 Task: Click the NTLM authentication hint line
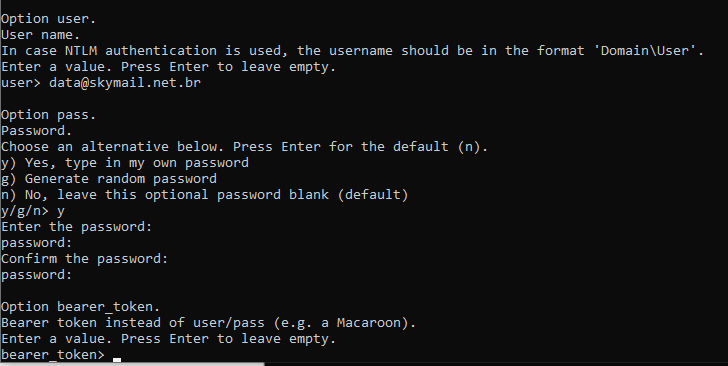353,51
